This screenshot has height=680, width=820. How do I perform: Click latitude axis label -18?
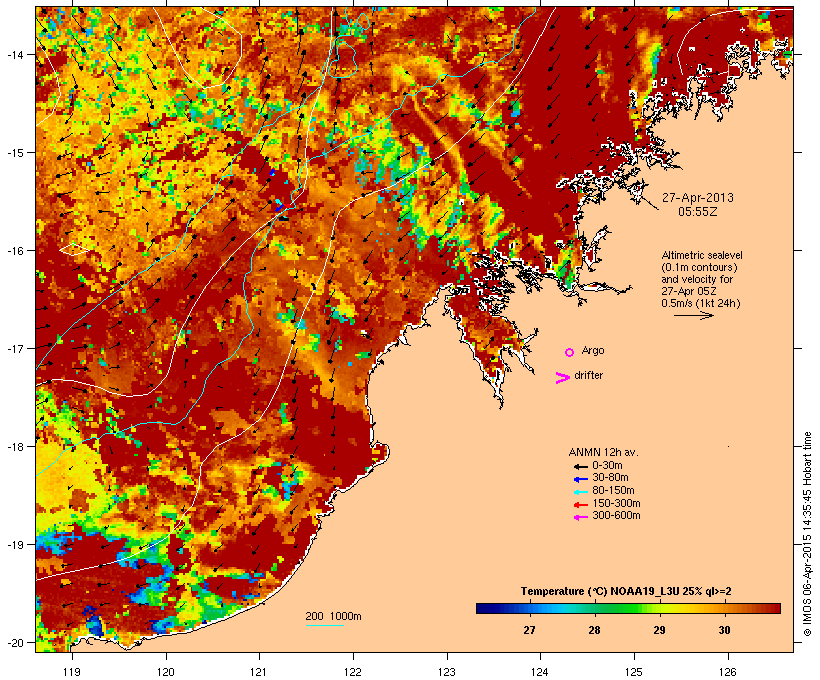coord(15,446)
